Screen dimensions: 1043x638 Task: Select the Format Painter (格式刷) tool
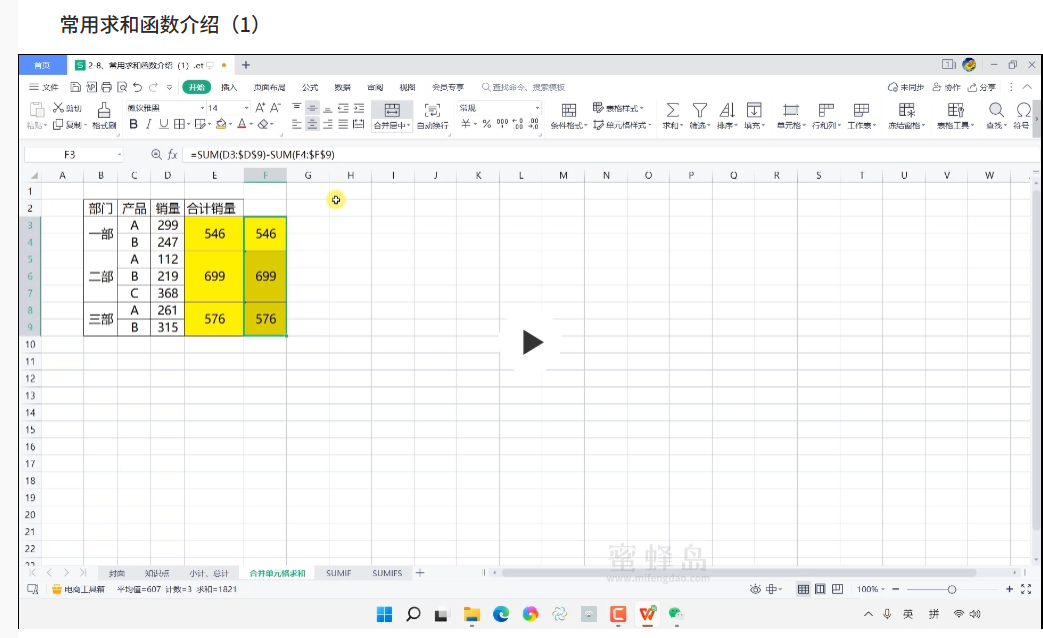[104, 110]
